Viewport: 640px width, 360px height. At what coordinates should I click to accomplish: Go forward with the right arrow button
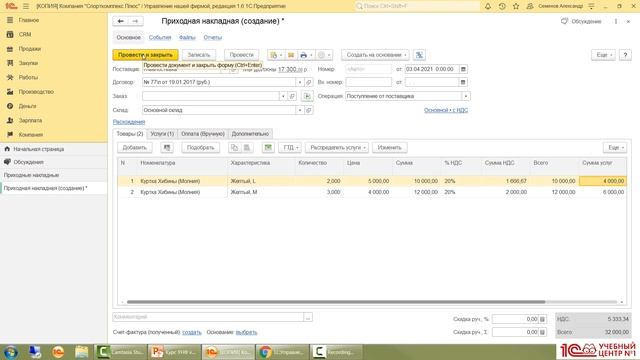[135, 21]
